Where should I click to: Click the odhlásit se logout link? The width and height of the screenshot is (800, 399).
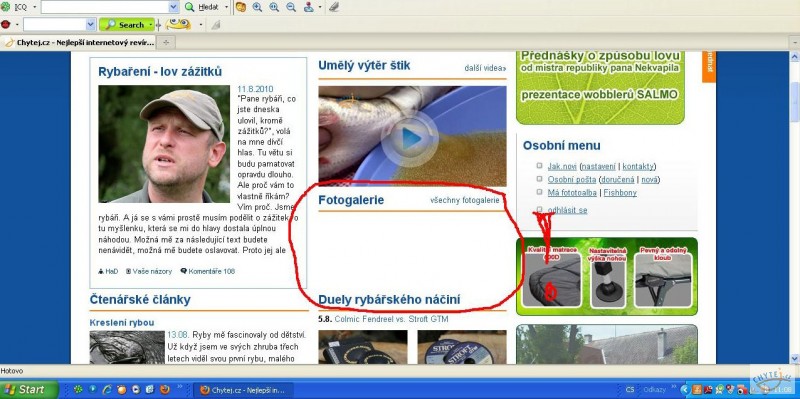(567, 210)
